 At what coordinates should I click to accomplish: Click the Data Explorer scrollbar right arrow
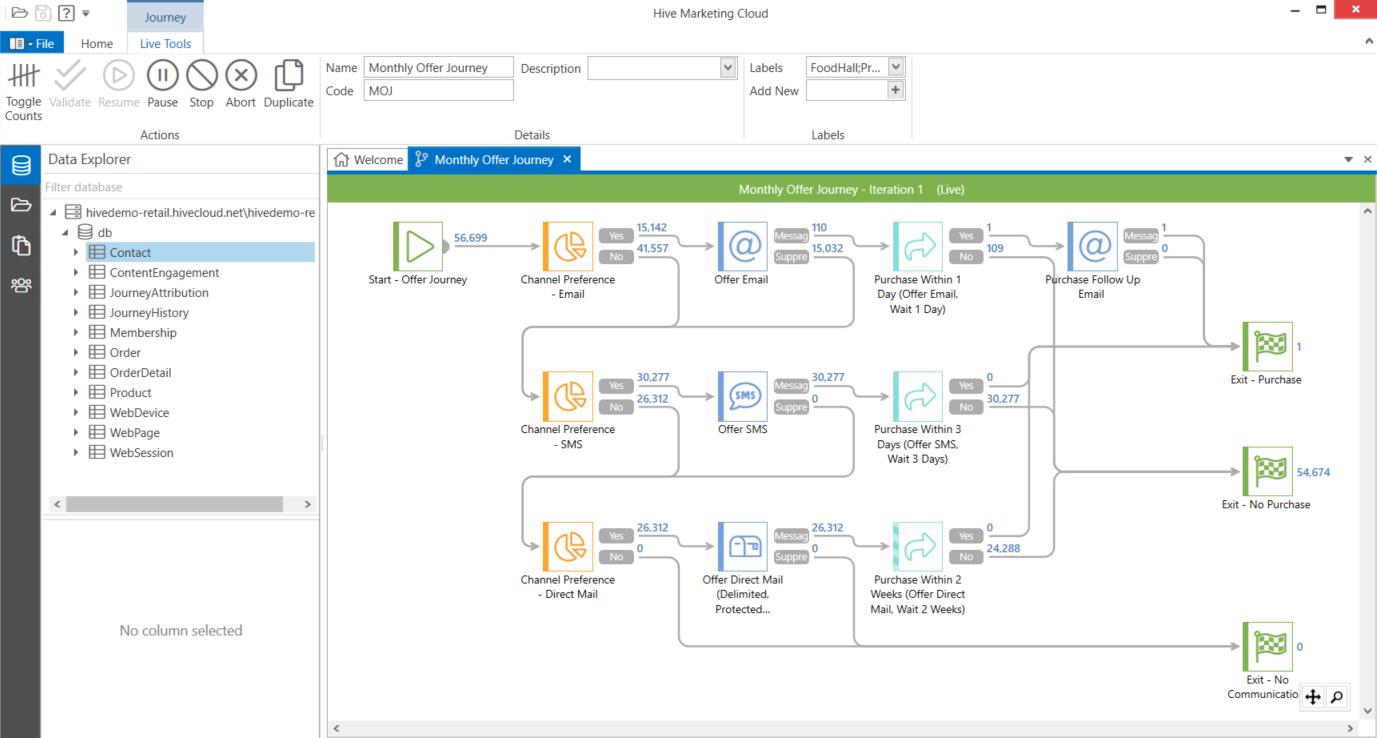(x=307, y=504)
